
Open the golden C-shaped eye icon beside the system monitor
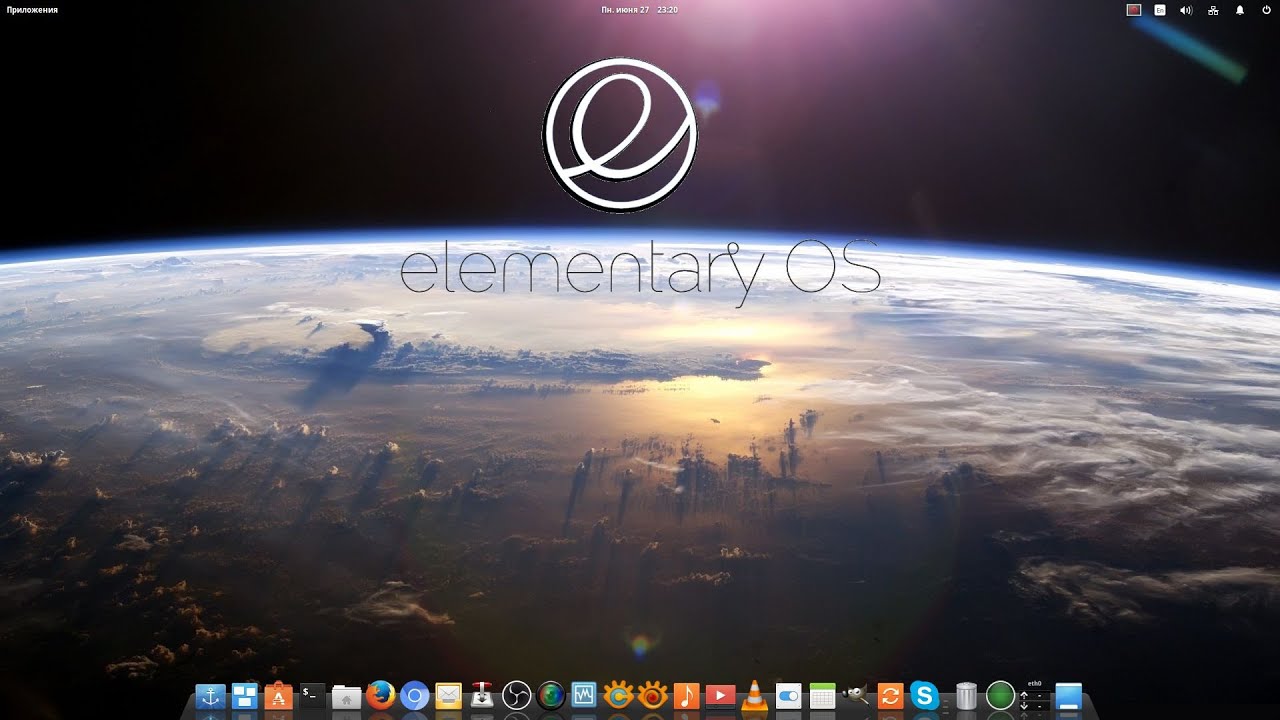(x=618, y=696)
